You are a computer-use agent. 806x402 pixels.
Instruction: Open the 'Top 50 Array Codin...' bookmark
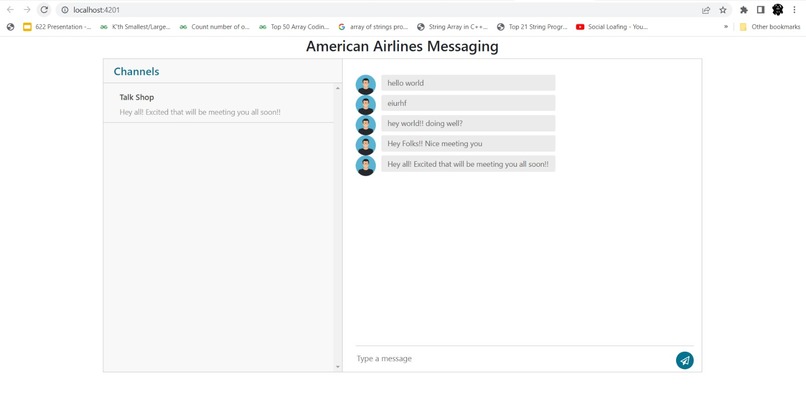point(295,27)
